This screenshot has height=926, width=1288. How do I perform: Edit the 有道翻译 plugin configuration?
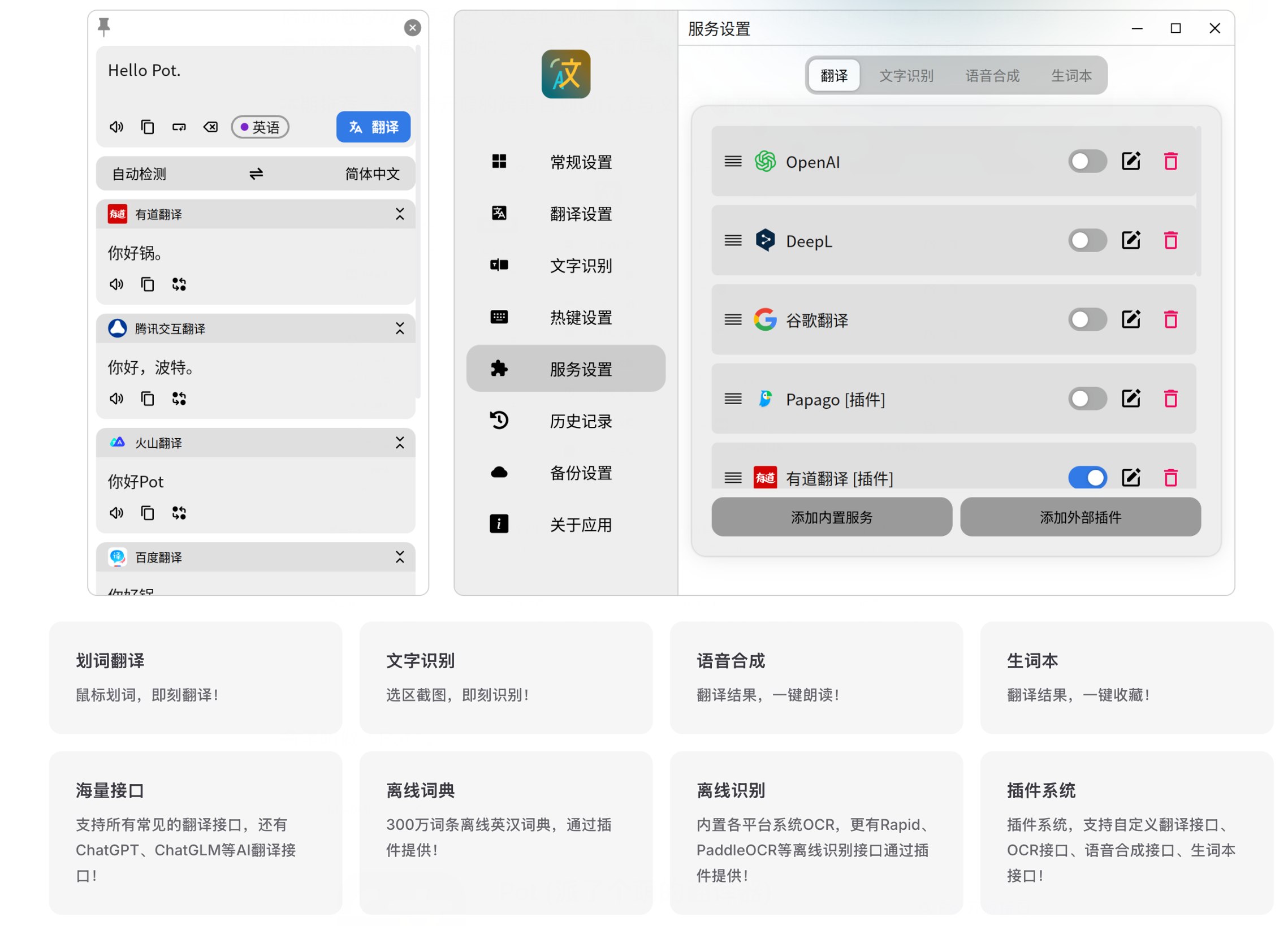point(1131,478)
